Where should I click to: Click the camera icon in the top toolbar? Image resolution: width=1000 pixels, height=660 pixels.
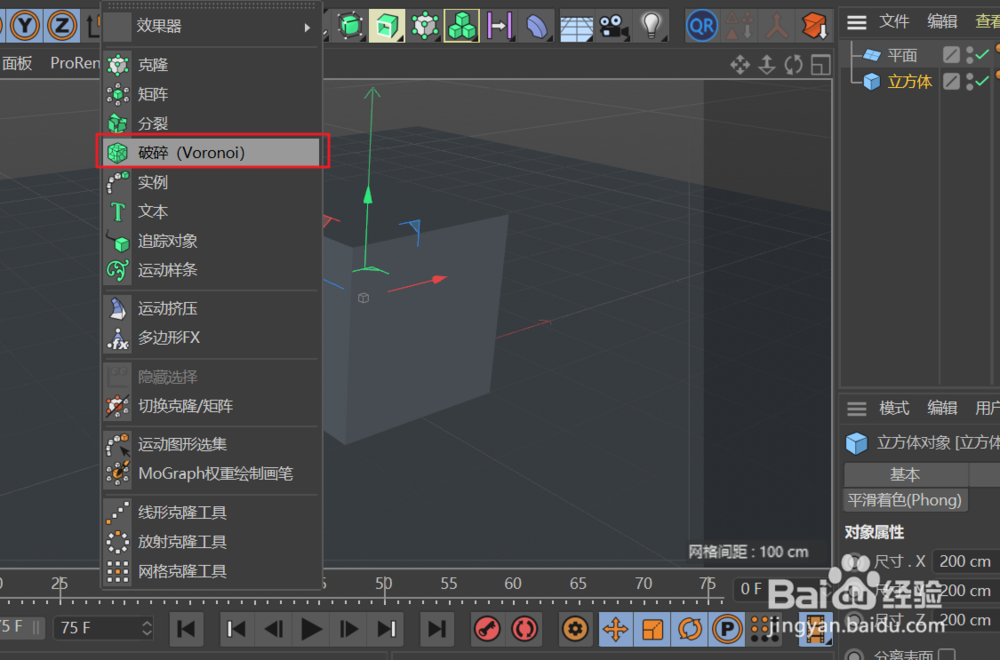click(x=614, y=25)
